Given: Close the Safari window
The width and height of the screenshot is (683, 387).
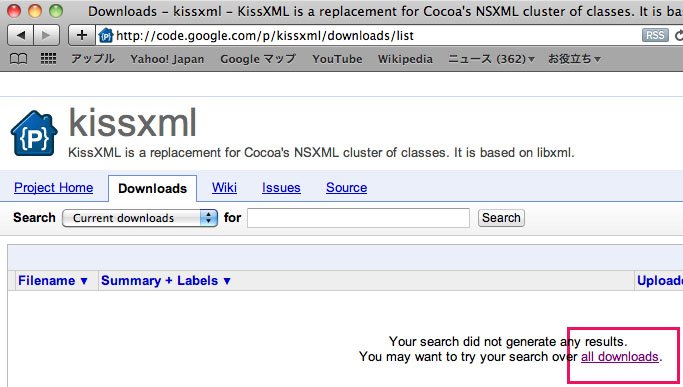Looking at the screenshot, I should pyautogui.click(x=14, y=10).
